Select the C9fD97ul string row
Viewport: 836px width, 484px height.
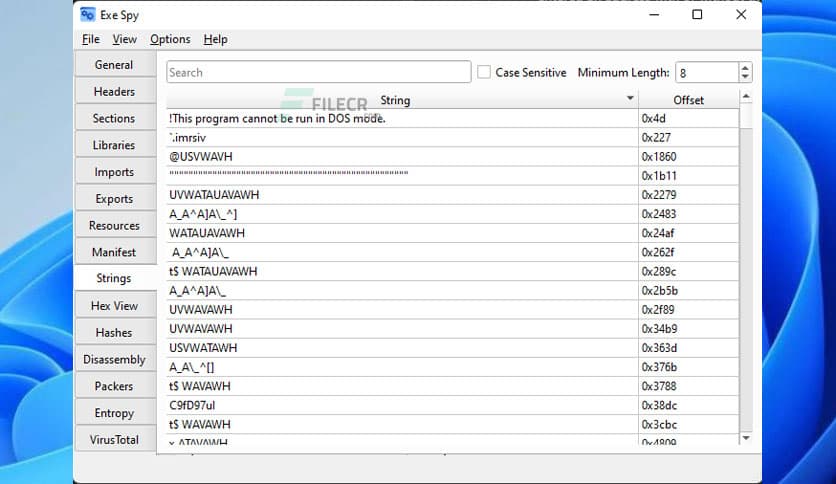[x=400, y=405]
